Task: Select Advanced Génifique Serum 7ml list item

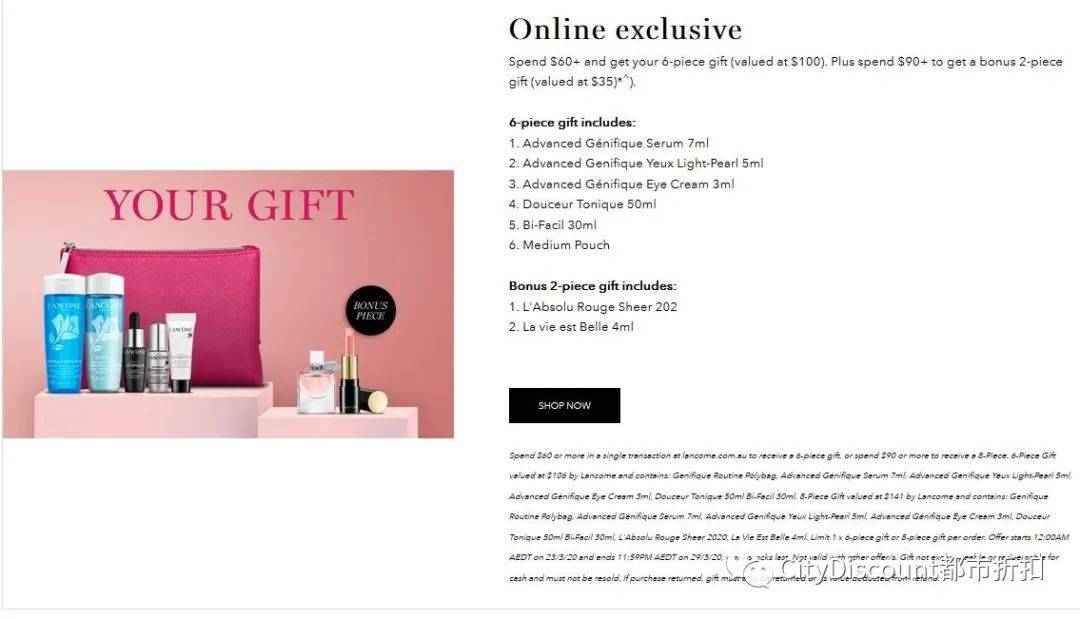Action: [609, 143]
